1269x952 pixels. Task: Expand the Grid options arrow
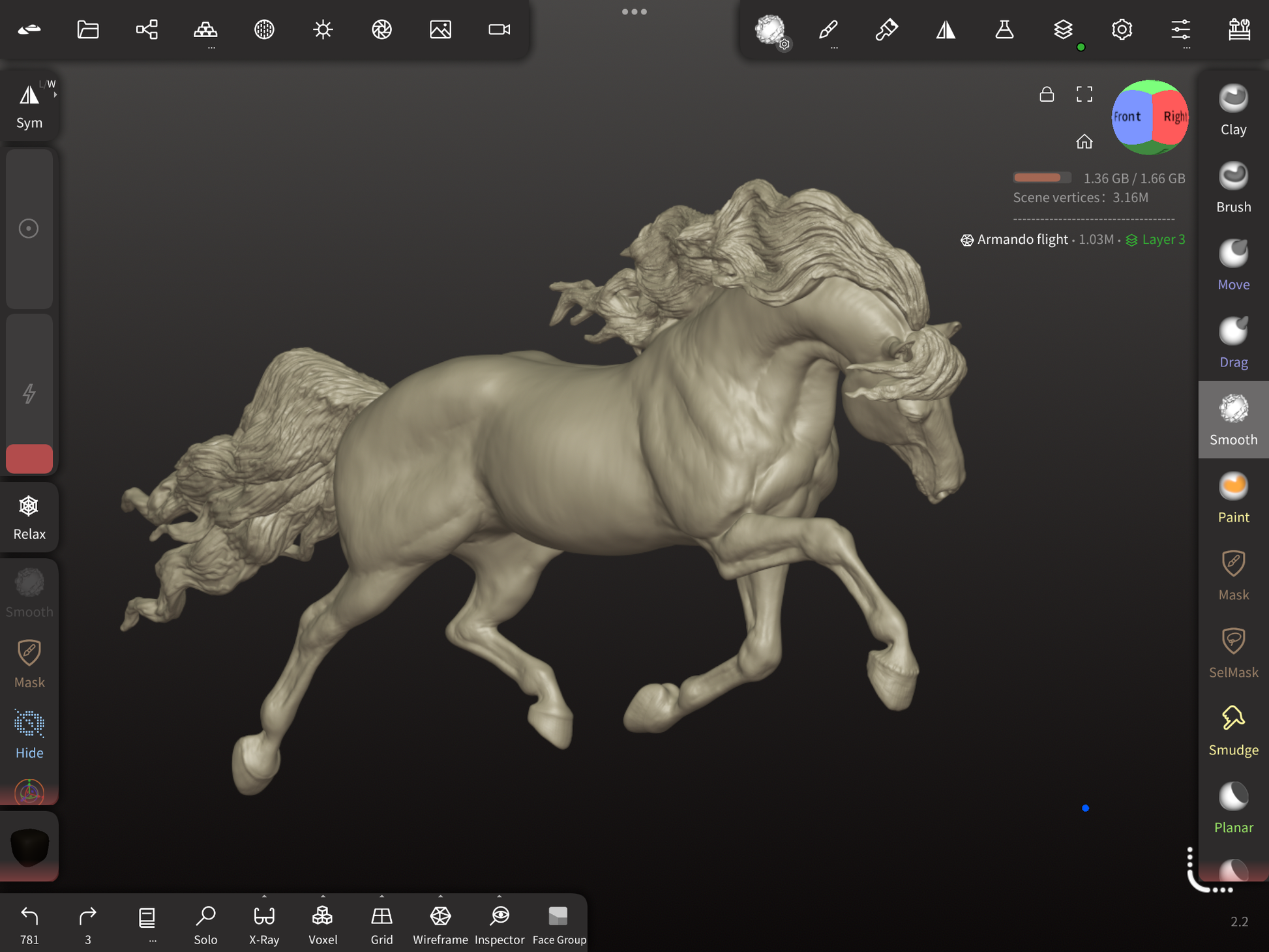[381, 897]
